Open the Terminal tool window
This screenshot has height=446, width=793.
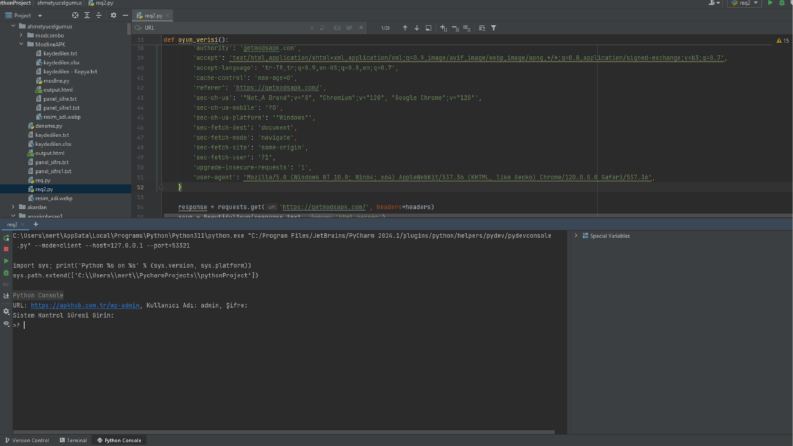[x=73, y=440]
